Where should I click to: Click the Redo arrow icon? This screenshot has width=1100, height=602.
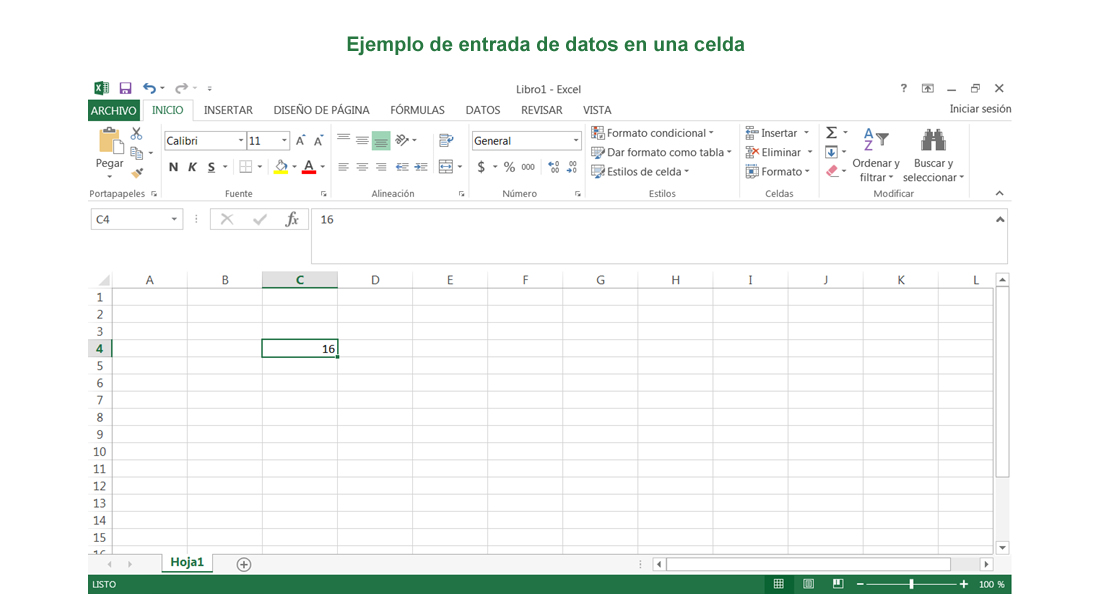click(x=181, y=88)
